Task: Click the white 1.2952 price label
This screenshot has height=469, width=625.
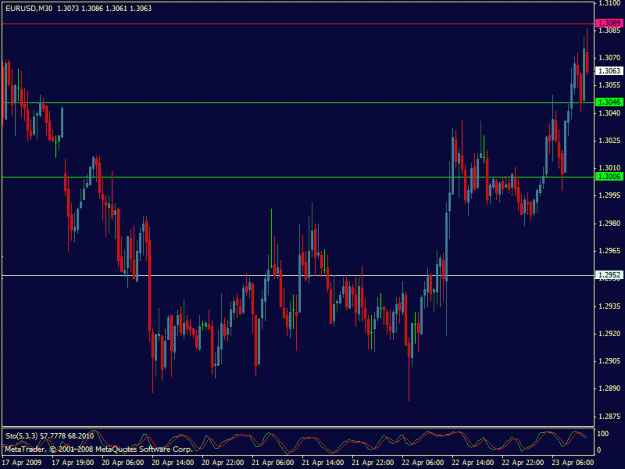Action: [608, 275]
